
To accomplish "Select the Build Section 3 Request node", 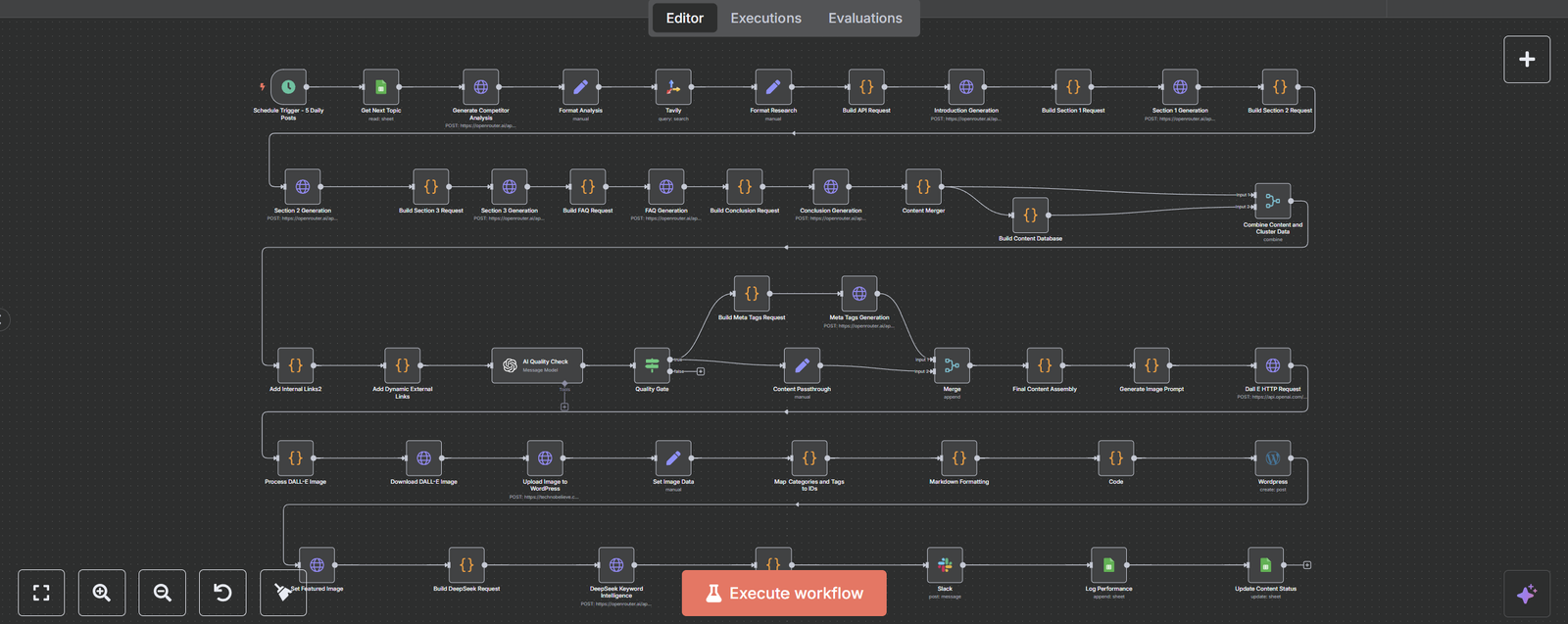I will 431,187.
